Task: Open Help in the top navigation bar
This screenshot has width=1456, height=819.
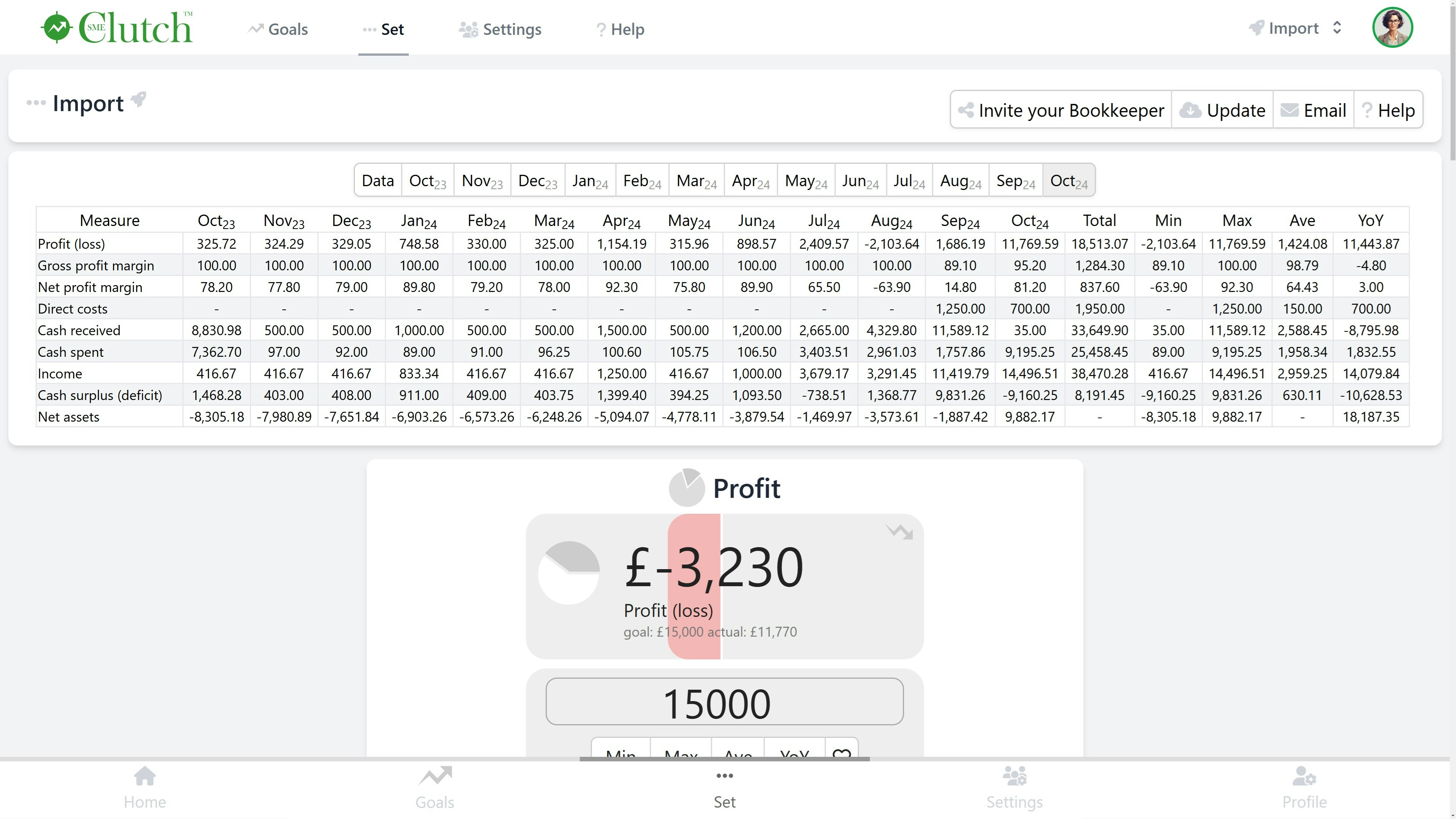Action: (620, 29)
